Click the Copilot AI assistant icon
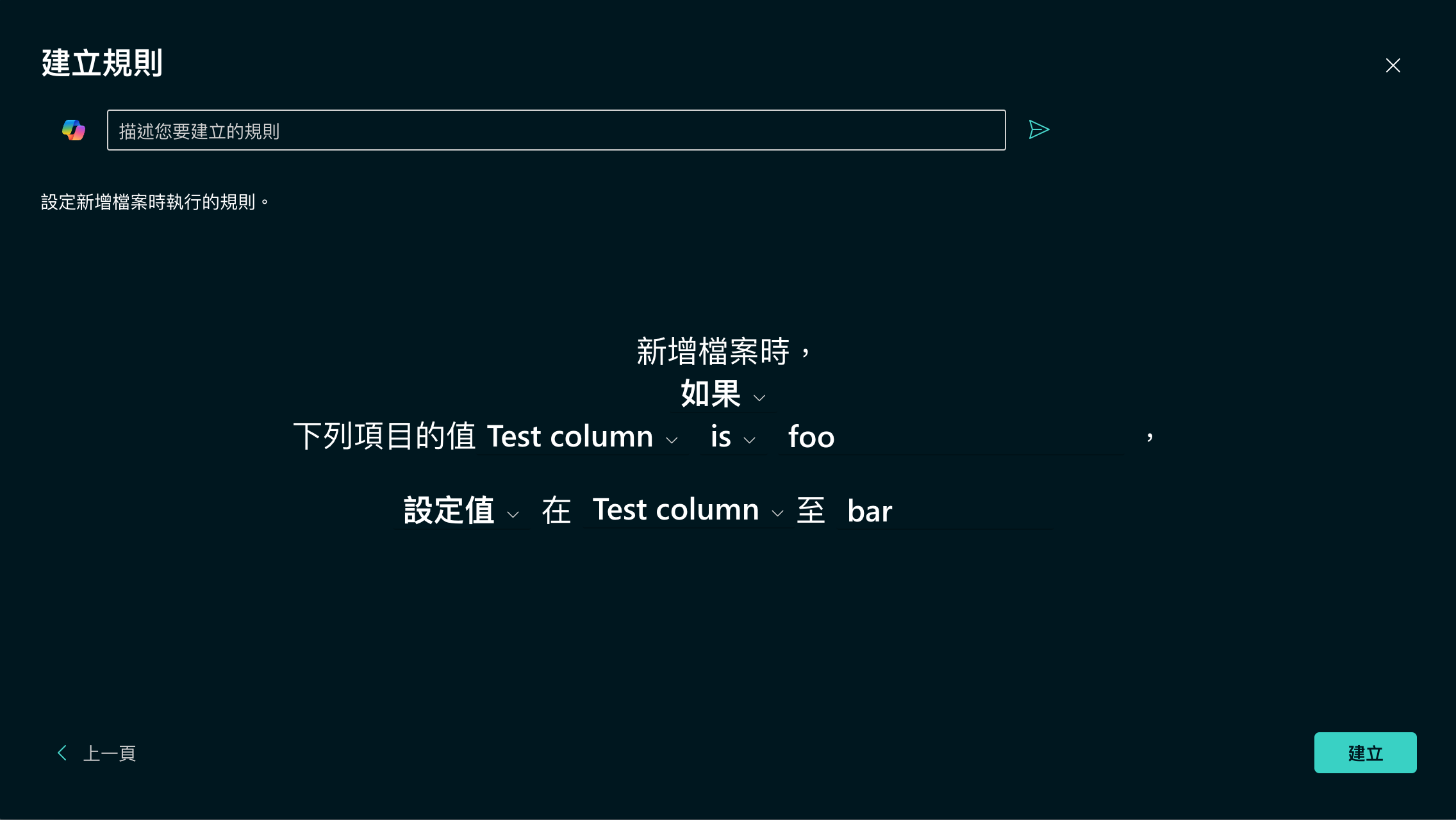 (74, 130)
